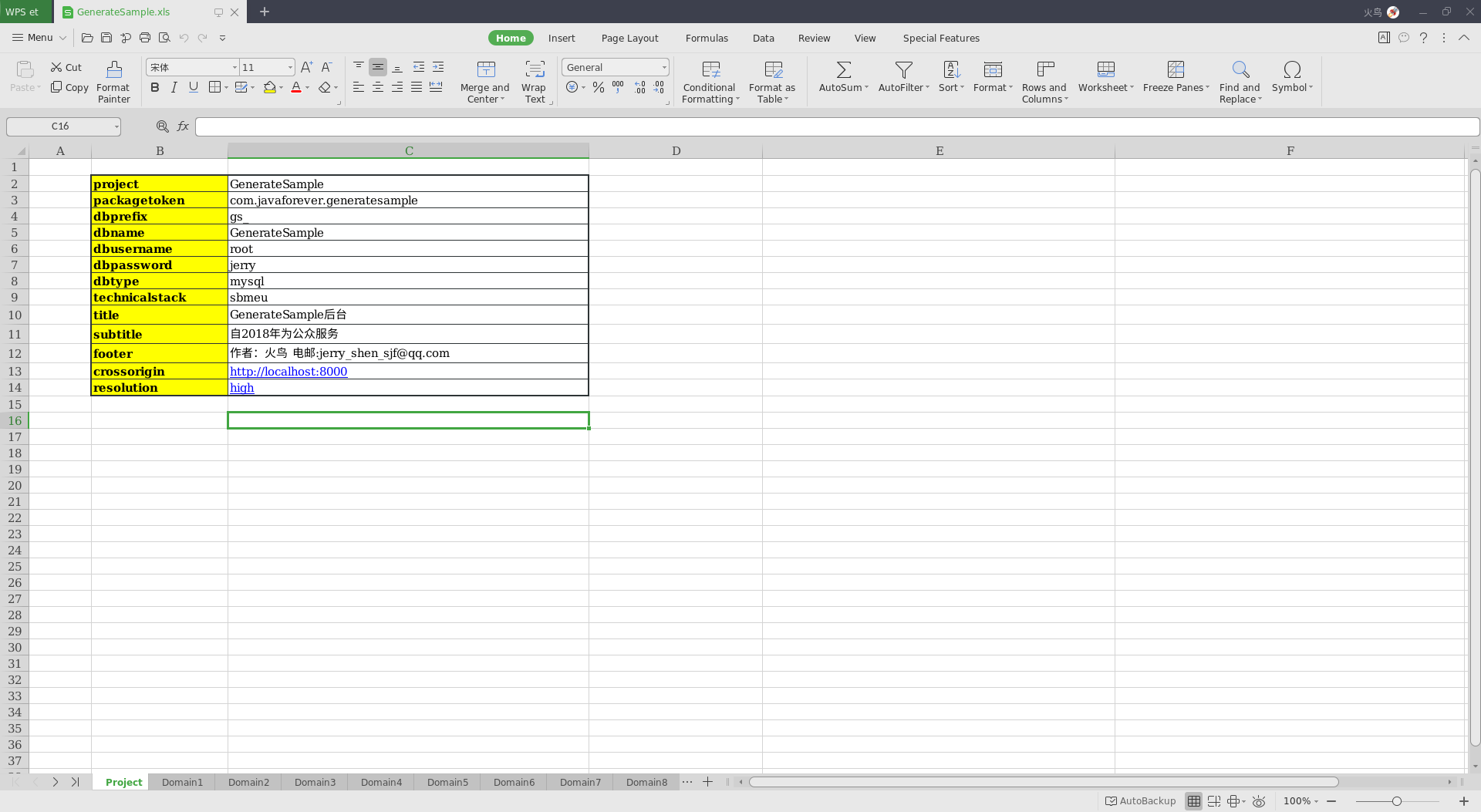Switch to Page Break Preview in status bar
The width and height of the screenshot is (1481, 812).
pos(1214,801)
